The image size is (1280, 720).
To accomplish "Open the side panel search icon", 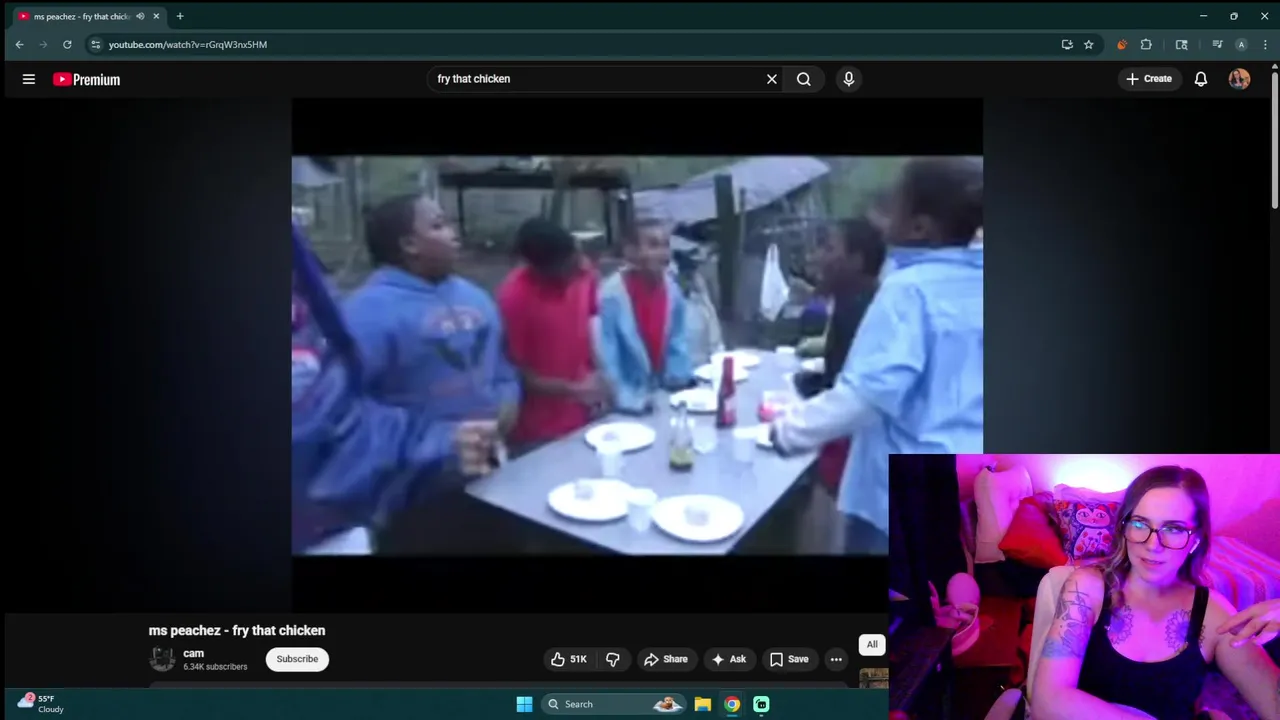I will pyautogui.click(x=1181, y=44).
